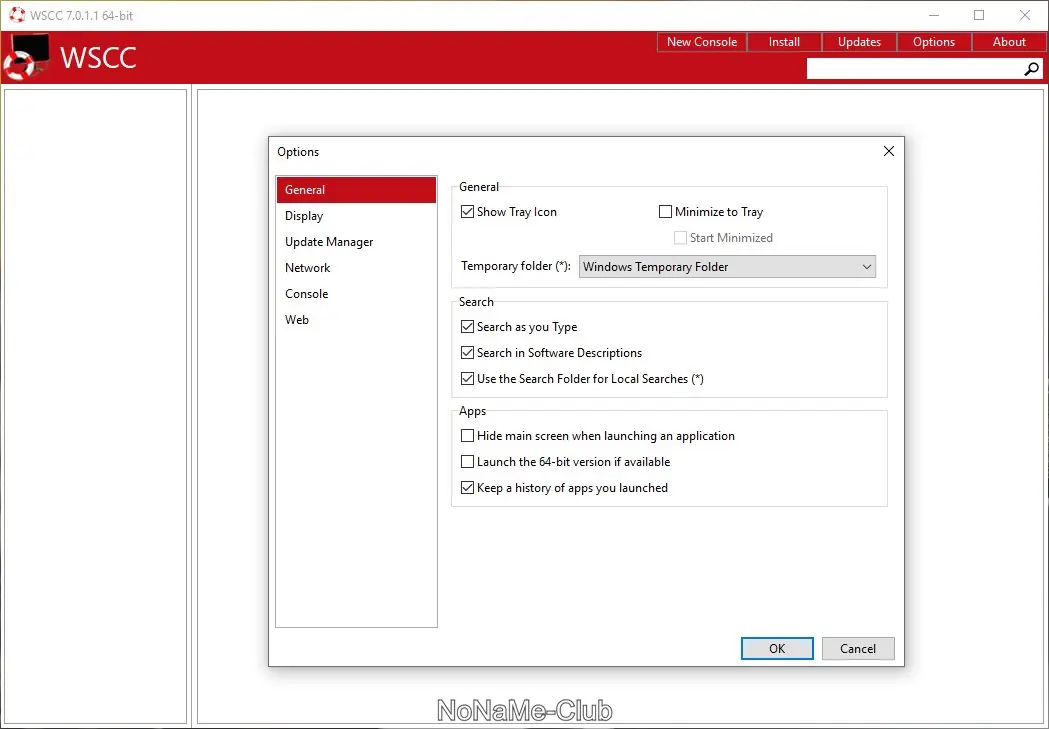Click Cancel to discard changes

click(x=858, y=649)
